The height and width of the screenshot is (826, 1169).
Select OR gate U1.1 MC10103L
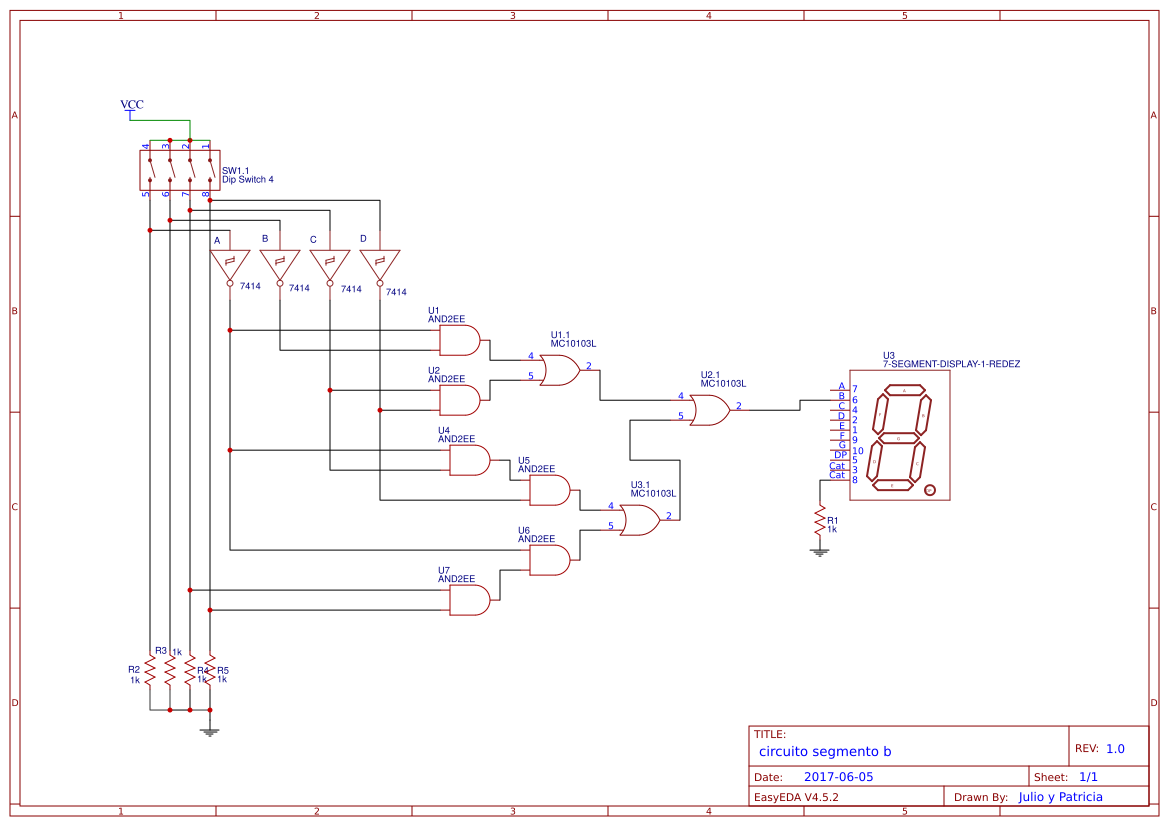pyautogui.click(x=558, y=370)
